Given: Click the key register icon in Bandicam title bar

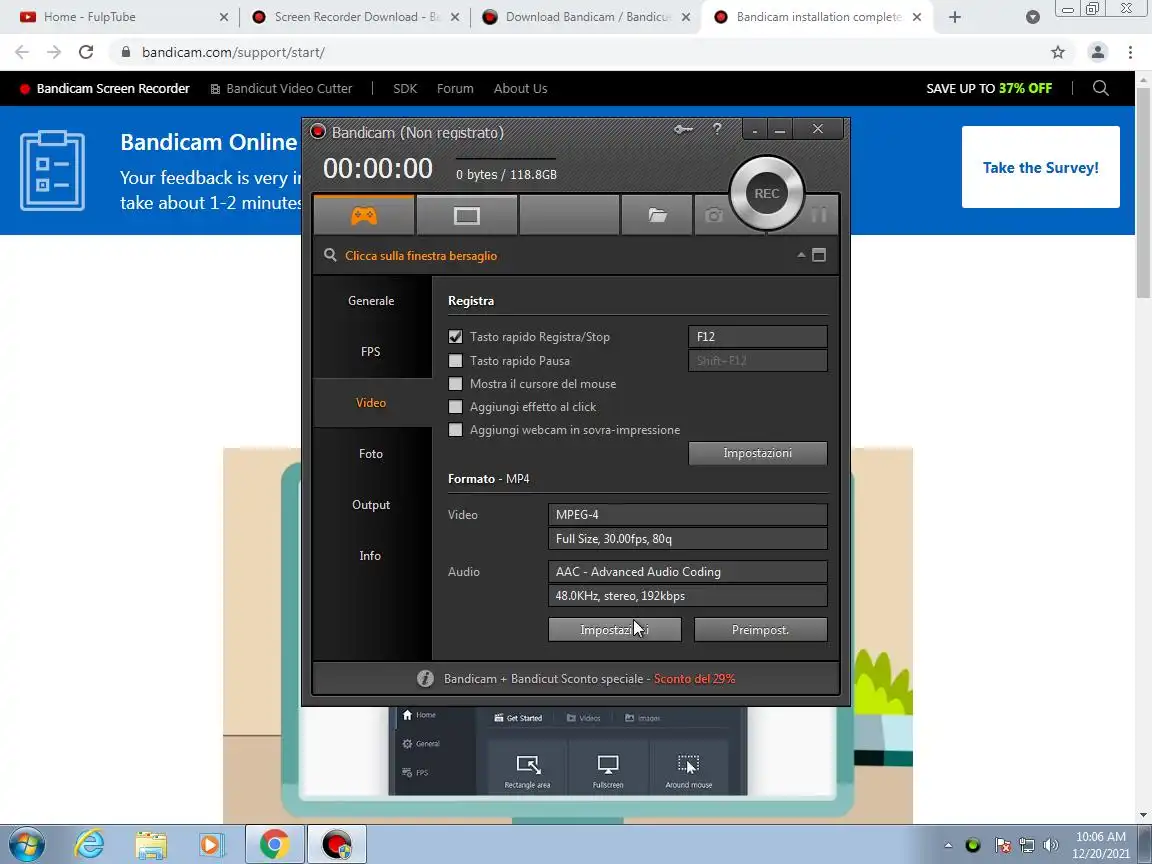Looking at the screenshot, I should [683, 129].
